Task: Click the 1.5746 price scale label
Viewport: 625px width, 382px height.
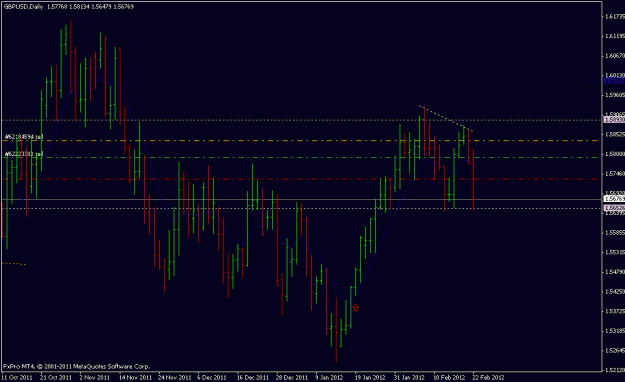Action: point(615,173)
